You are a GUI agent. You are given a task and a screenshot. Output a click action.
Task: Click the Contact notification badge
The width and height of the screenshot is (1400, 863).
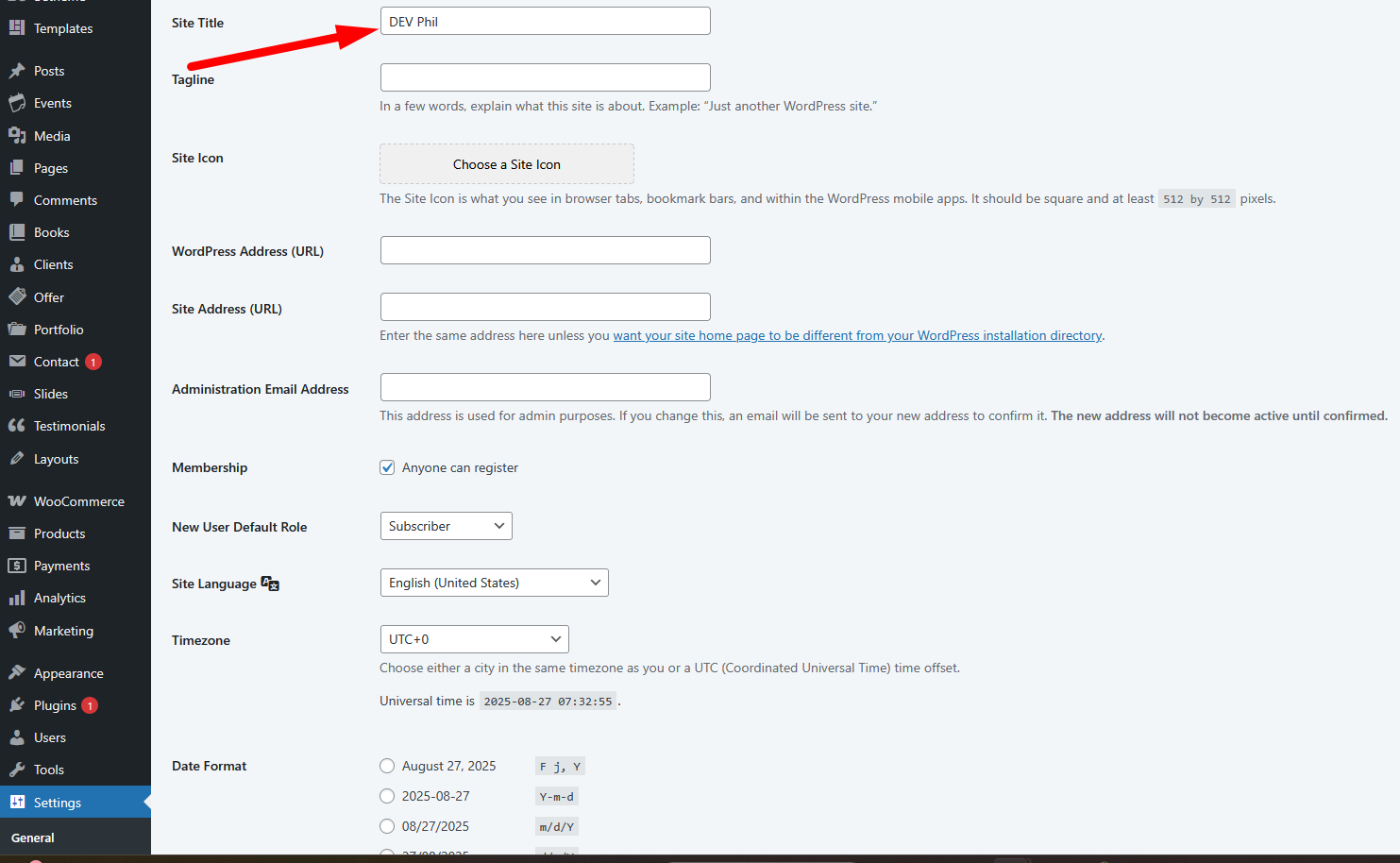[x=93, y=362]
